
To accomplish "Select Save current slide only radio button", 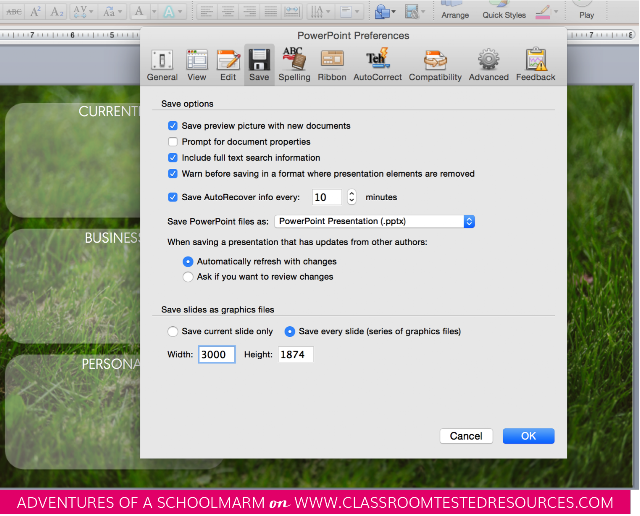I will click(x=173, y=331).
